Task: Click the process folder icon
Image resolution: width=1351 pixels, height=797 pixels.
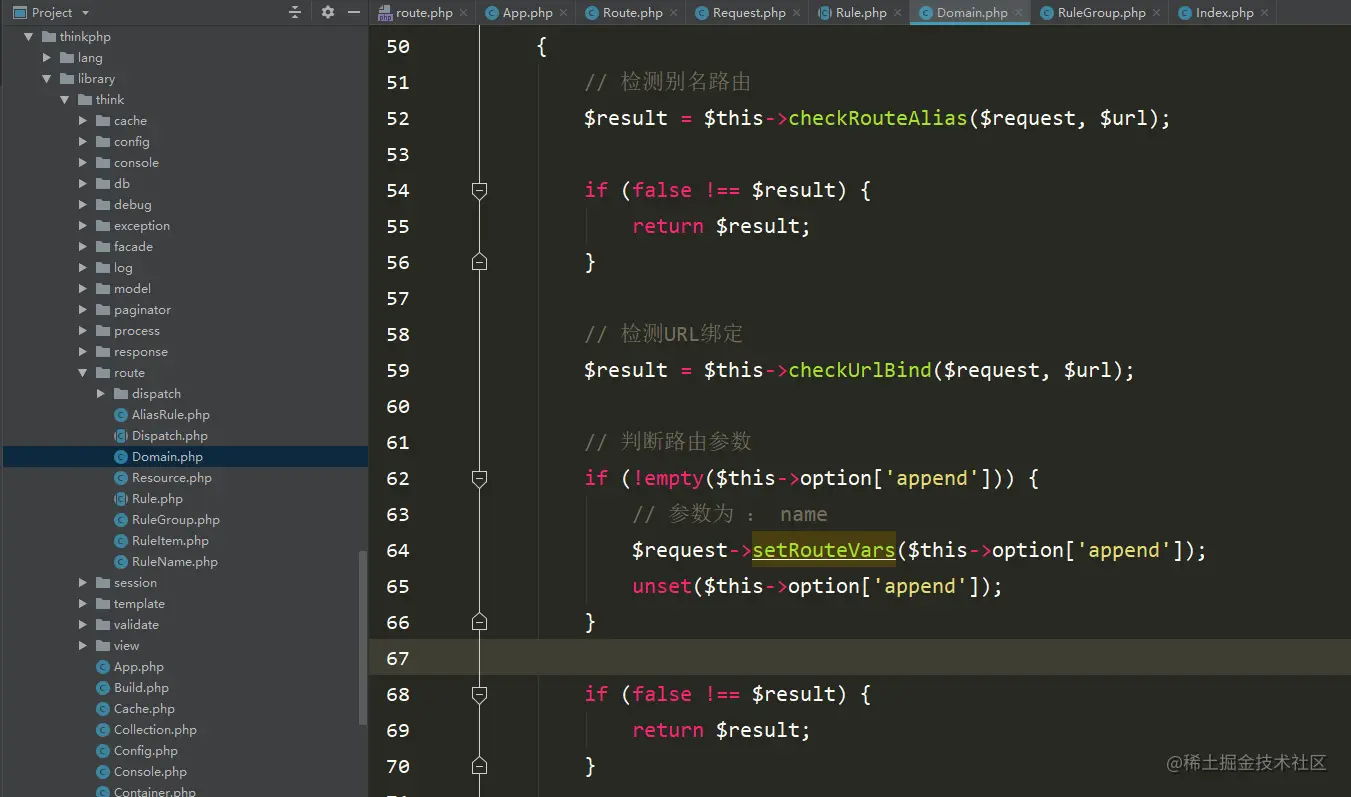Action: click(103, 331)
